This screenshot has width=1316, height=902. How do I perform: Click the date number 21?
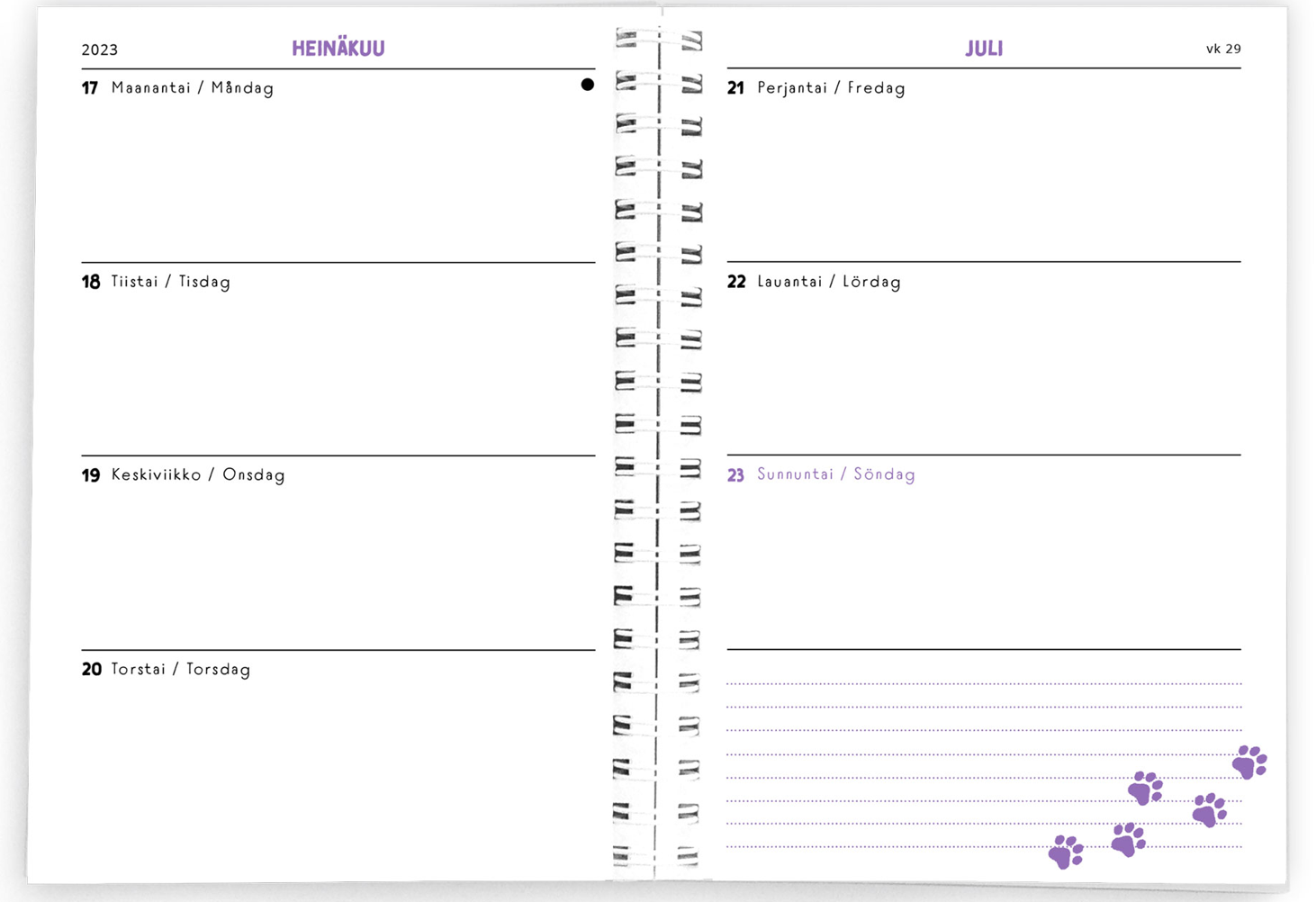(735, 88)
